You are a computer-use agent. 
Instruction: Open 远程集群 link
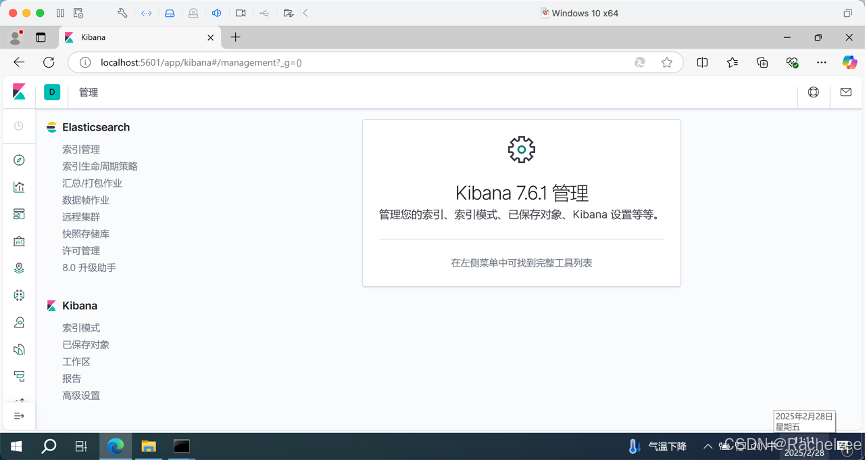(81, 217)
